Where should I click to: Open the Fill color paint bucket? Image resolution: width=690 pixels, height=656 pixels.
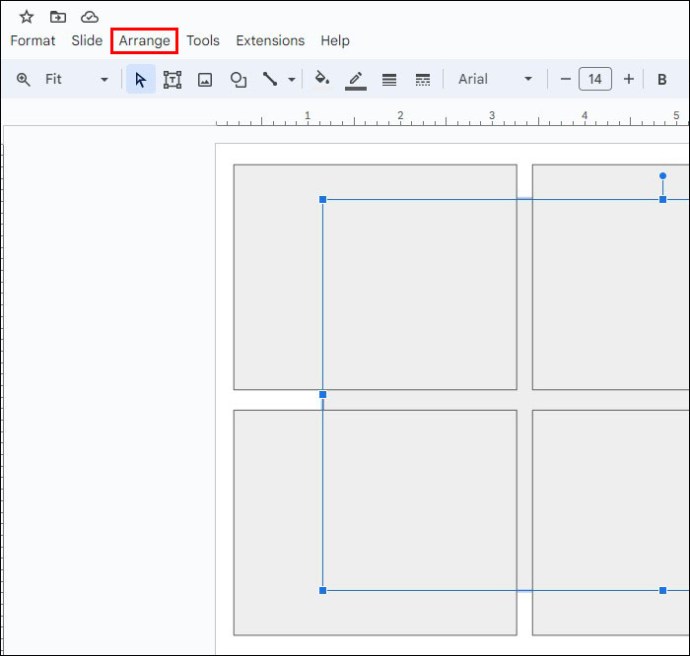pyautogui.click(x=322, y=79)
